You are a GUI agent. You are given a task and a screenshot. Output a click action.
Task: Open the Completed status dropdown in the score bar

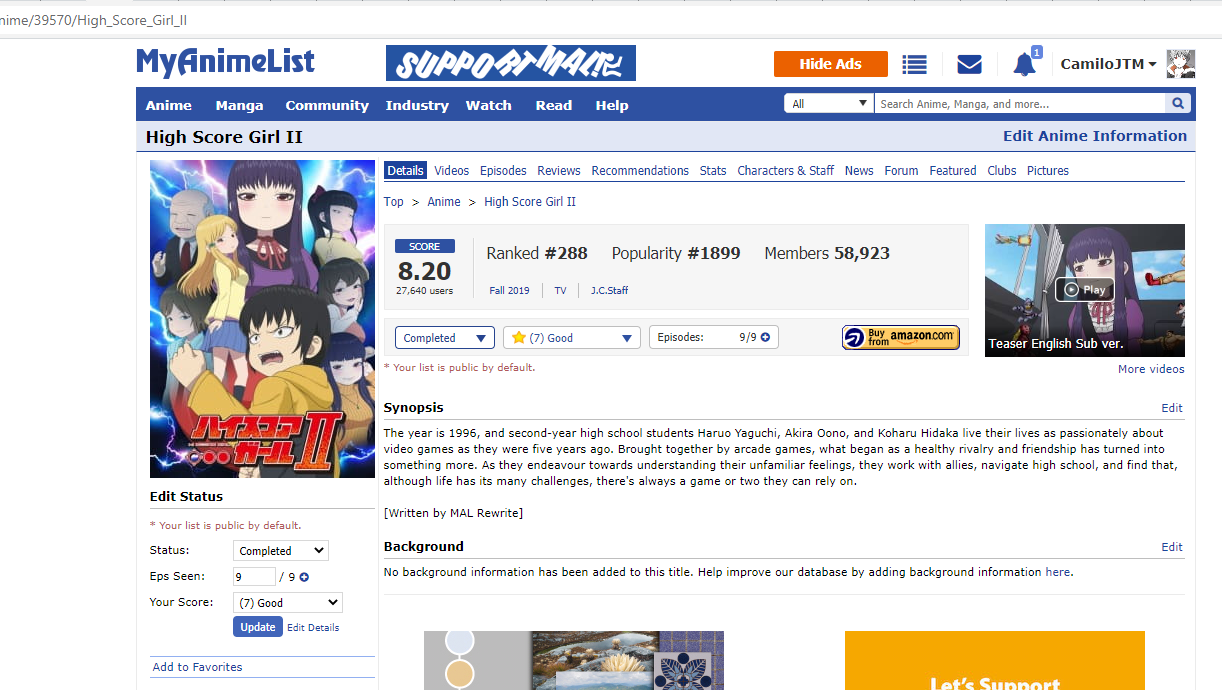445,338
